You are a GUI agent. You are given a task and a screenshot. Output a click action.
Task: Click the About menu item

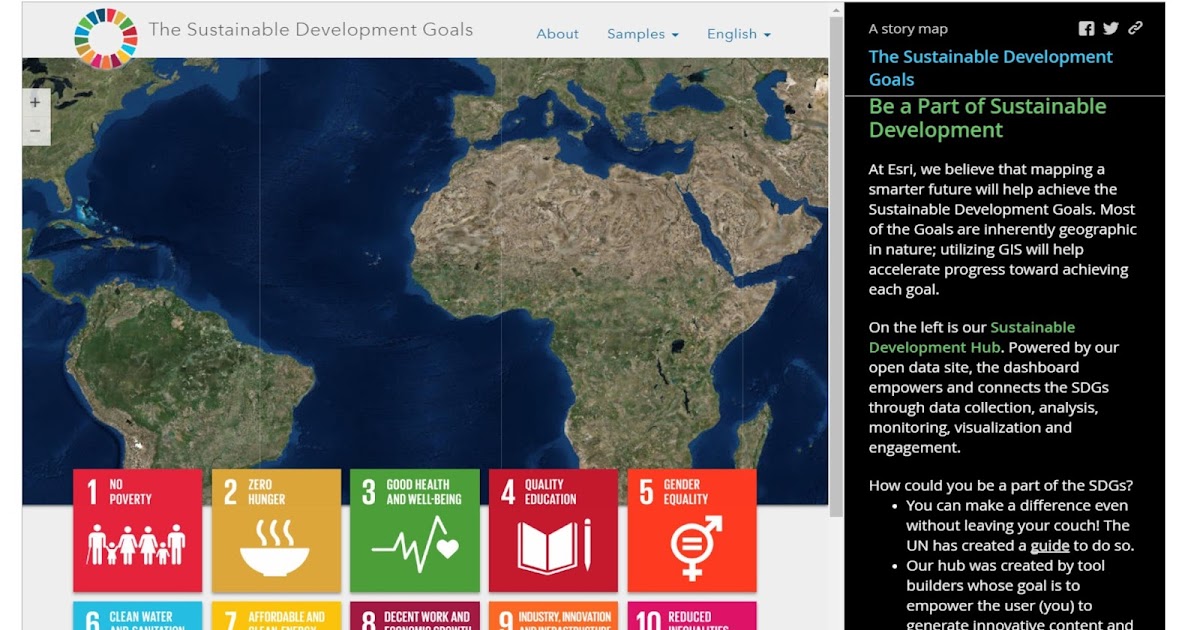tap(557, 34)
